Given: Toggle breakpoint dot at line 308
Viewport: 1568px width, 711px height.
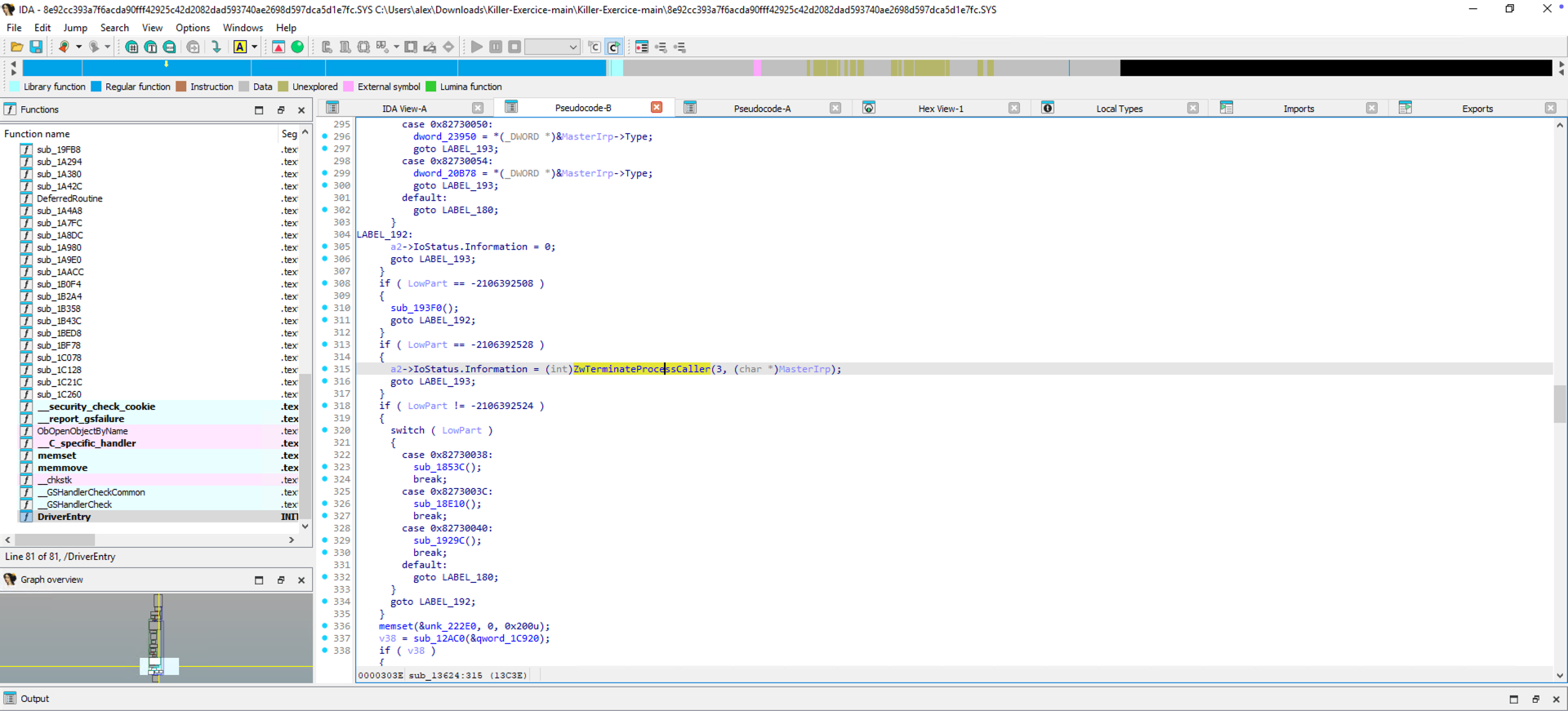Looking at the screenshot, I should point(325,283).
